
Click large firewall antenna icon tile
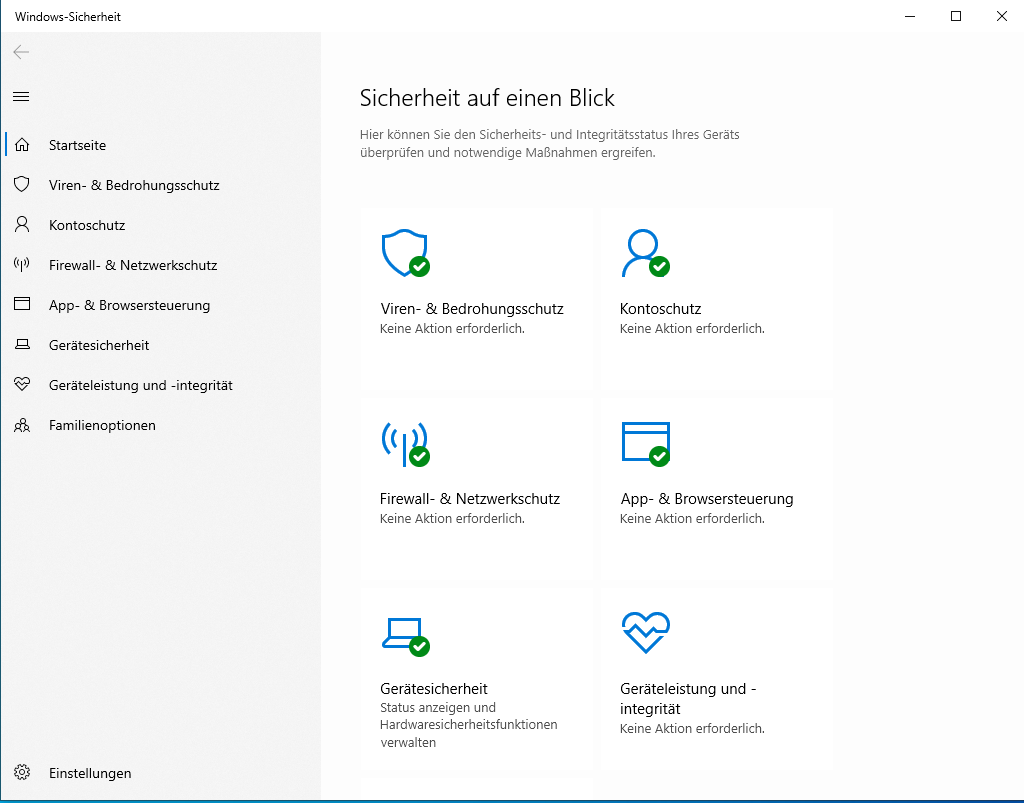[x=406, y=444]
